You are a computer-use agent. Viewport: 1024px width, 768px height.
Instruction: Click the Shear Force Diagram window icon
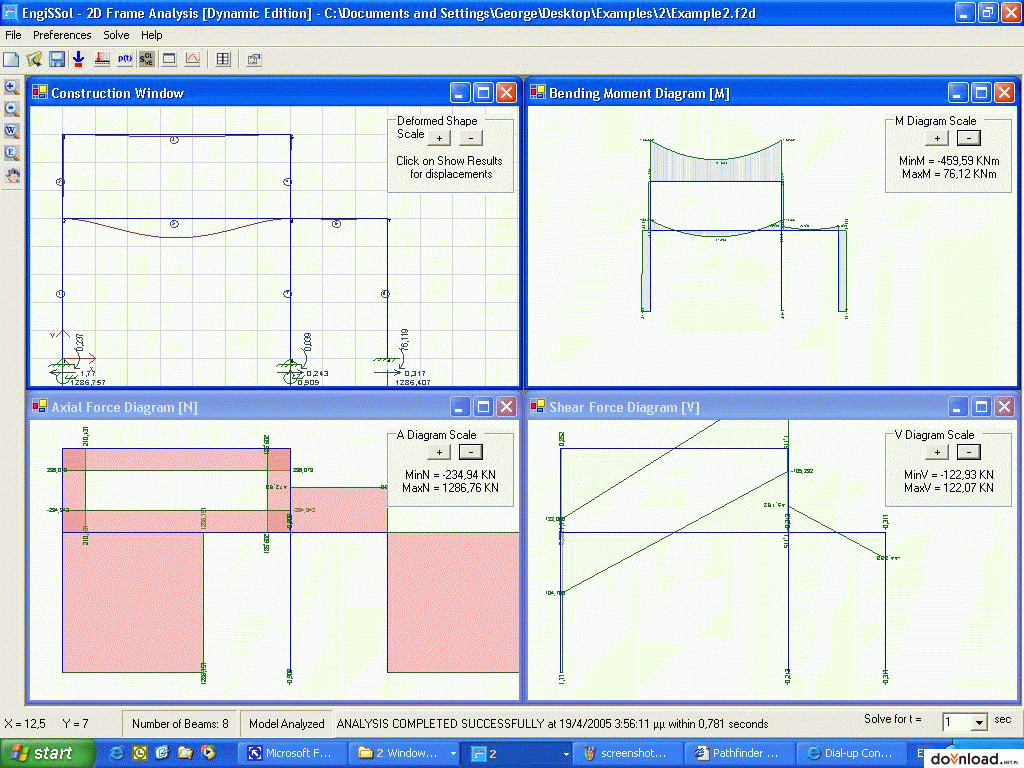coord(537,406)
